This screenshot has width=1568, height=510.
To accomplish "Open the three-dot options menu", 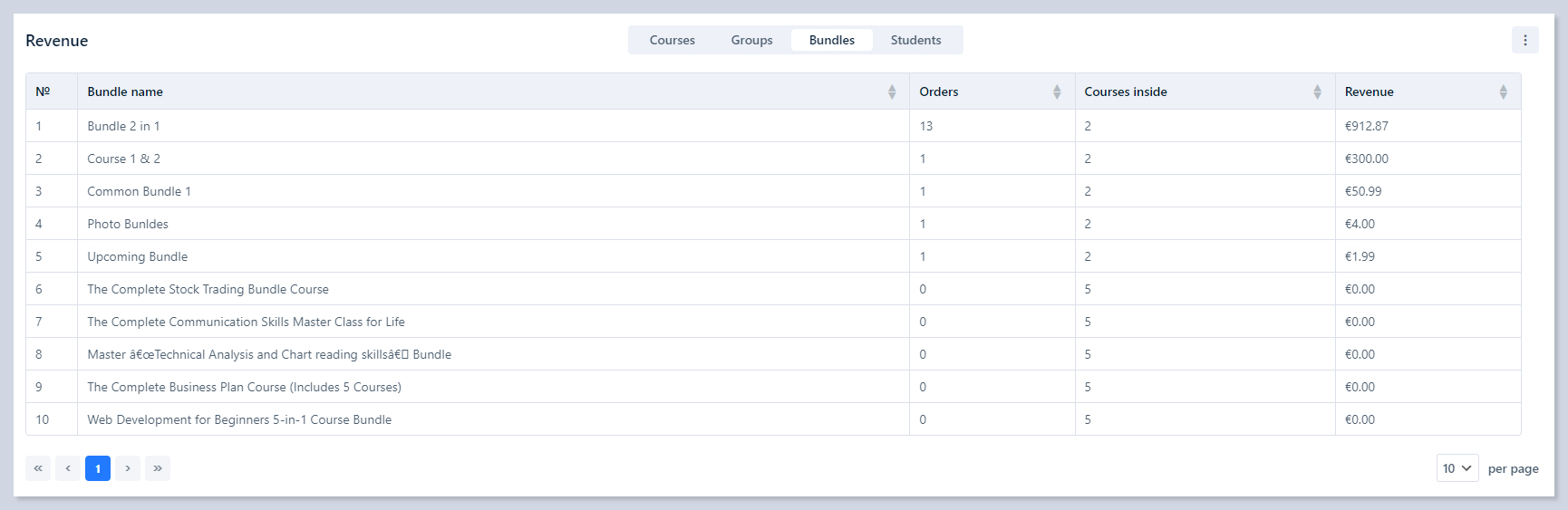I will [x=1524, y=40].
